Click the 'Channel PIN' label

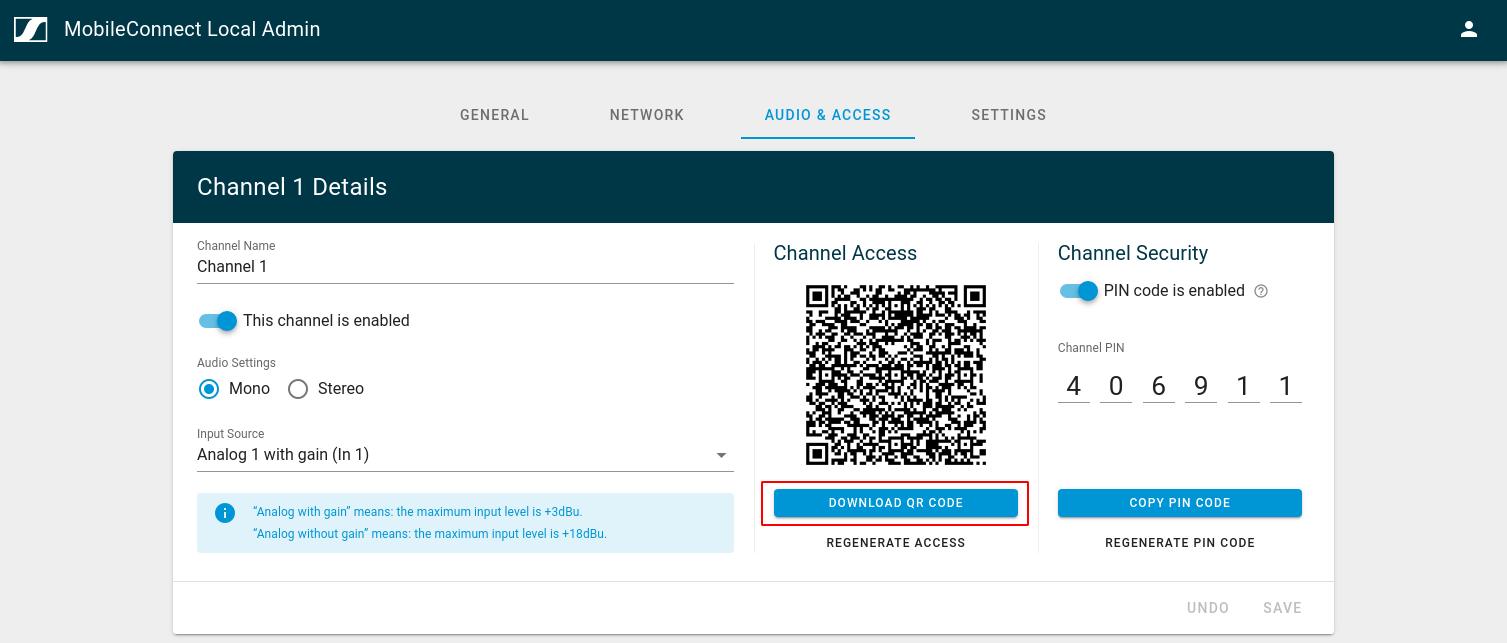click(x=1091, y=348)
